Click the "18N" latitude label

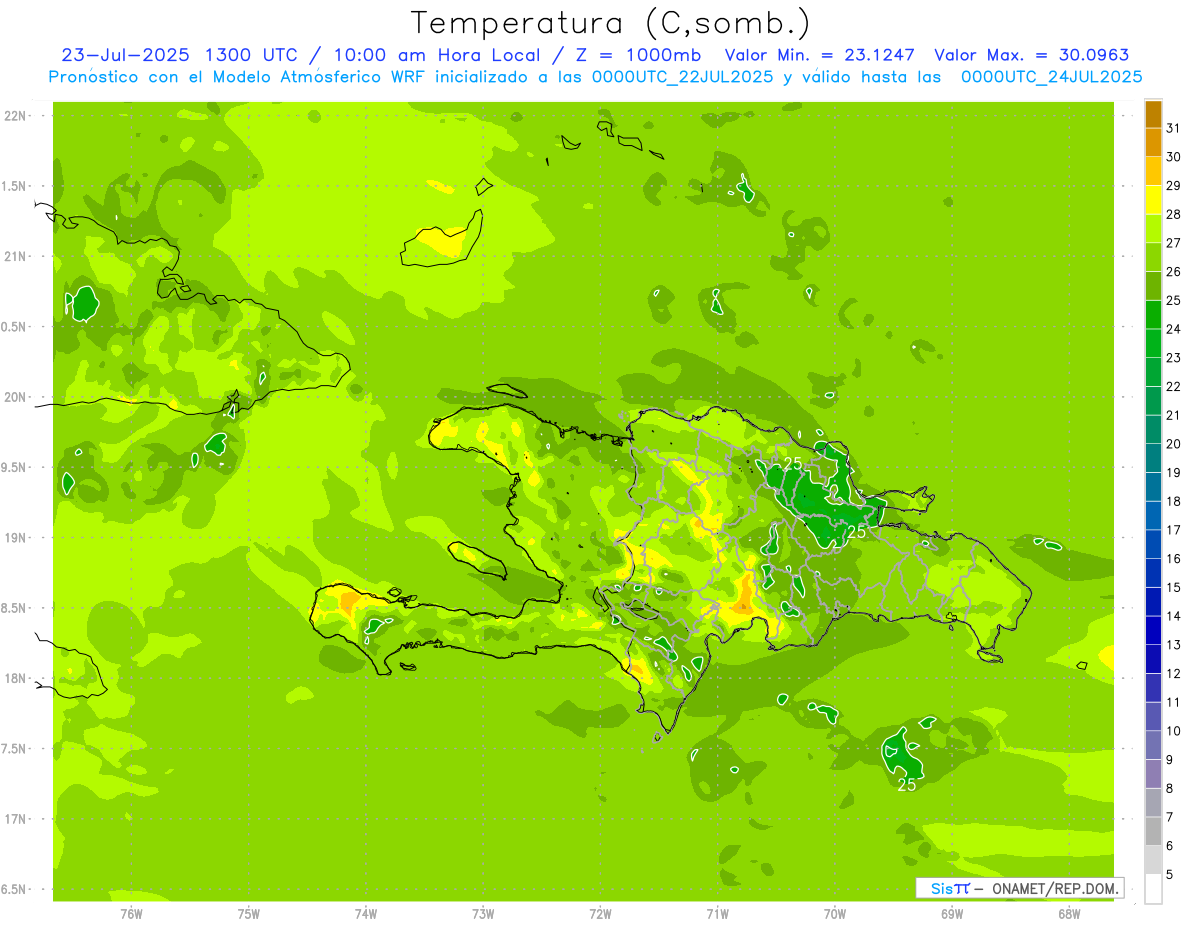pyautogui.click(x=16, y=678)
